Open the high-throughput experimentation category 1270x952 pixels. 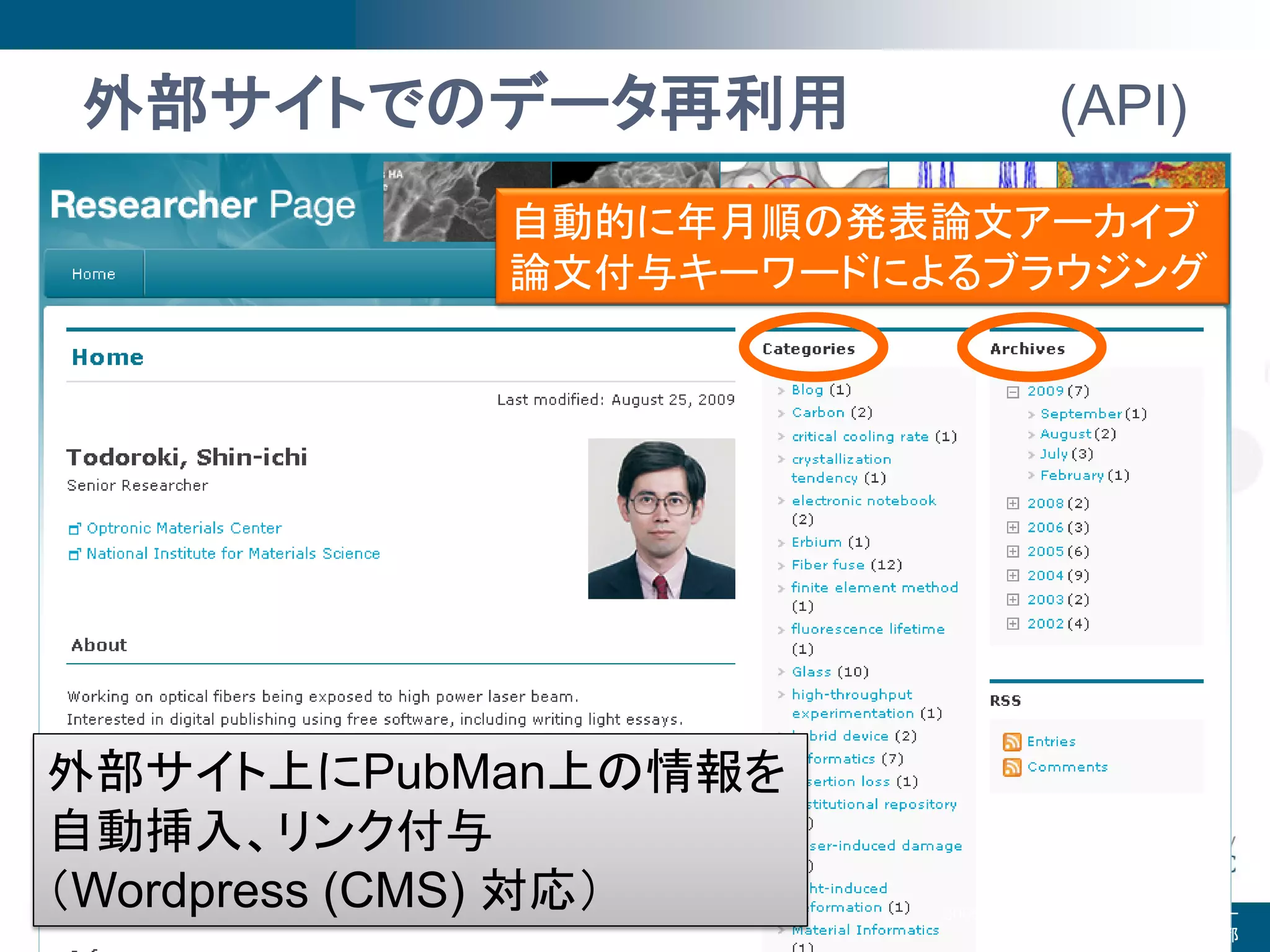point(853,704)
